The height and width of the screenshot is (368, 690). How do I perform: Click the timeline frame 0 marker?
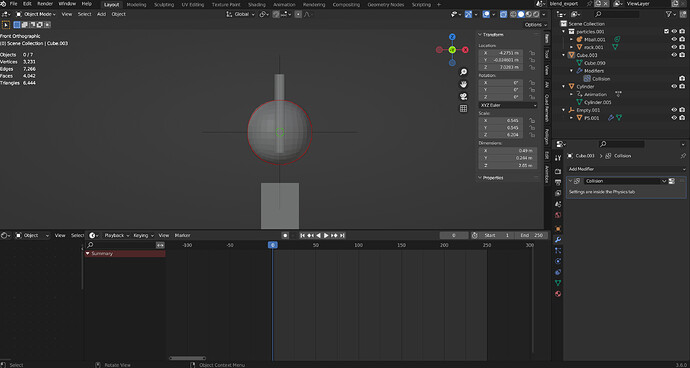coord(273,245)
